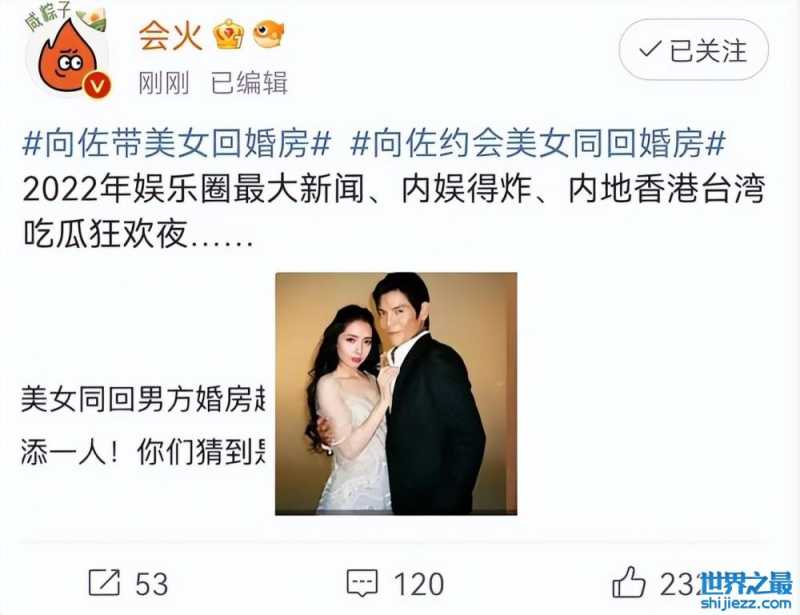Click the comment count 120
Image resolution: width=800 pixels, height=615 pixels.
pos(419,584)
